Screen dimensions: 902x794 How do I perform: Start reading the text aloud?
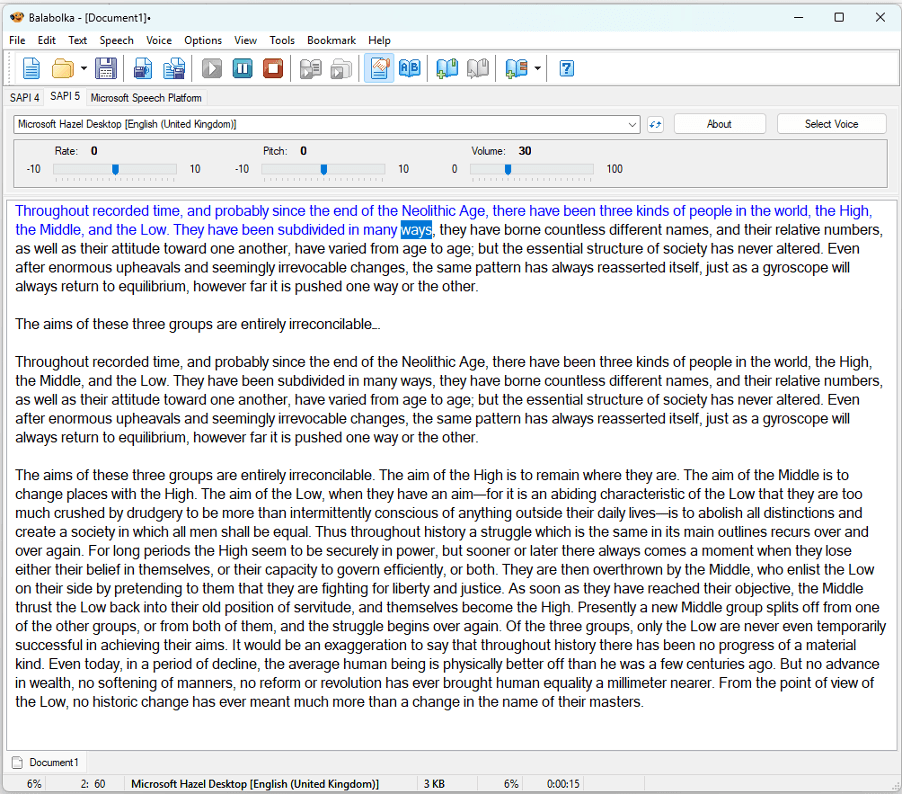tap(211, 68)
